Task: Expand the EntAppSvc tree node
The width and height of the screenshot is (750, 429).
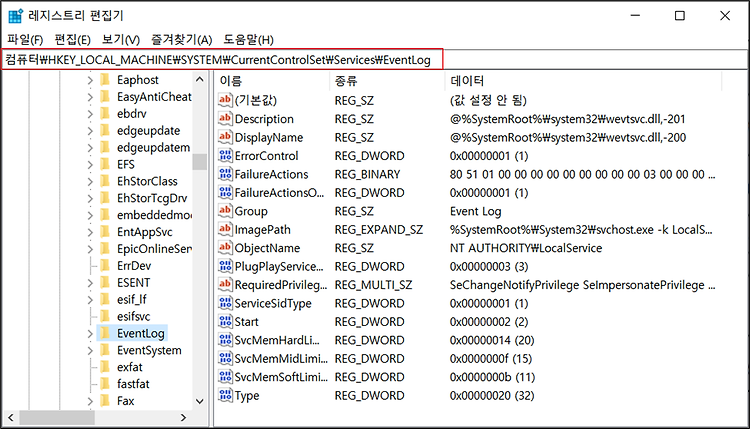Action: click(x=90, y=232)
